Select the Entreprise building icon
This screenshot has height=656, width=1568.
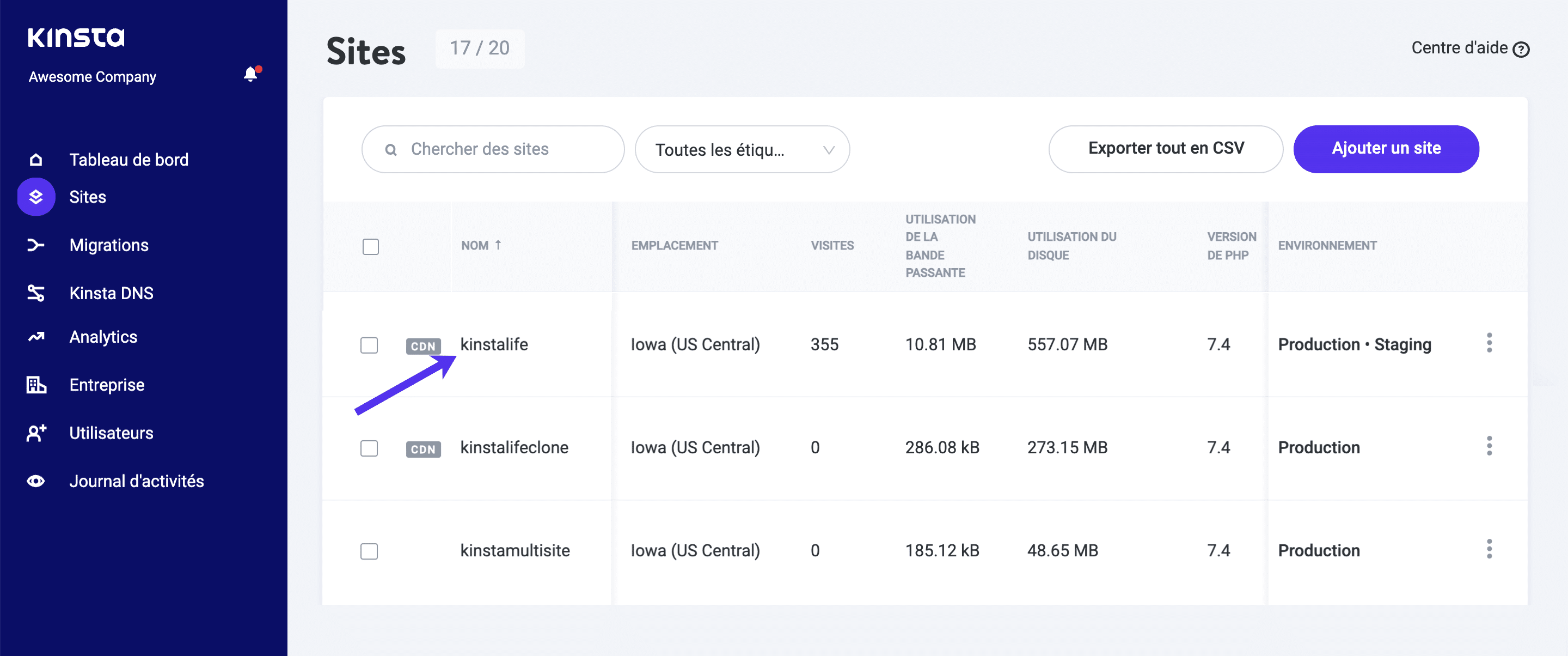click(x=36, y=384)
